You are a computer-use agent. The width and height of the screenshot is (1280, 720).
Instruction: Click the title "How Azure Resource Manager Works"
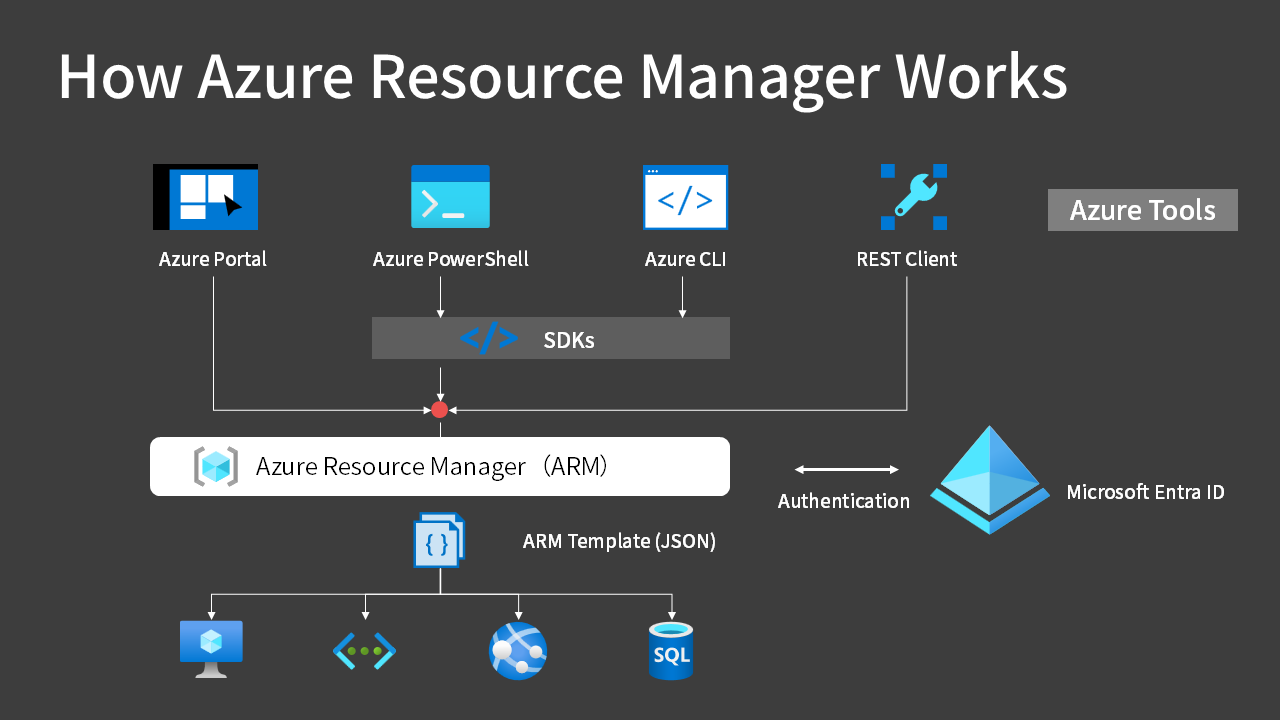[x=562, y=76]
